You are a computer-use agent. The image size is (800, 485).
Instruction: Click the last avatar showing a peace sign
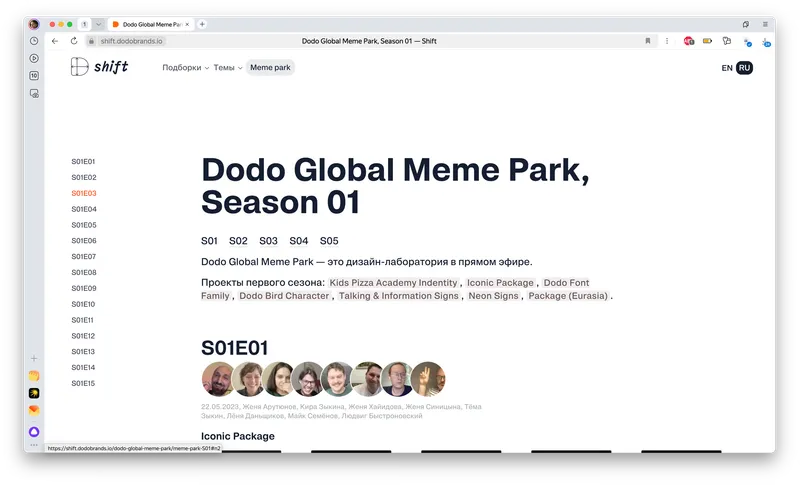[429, 379]
